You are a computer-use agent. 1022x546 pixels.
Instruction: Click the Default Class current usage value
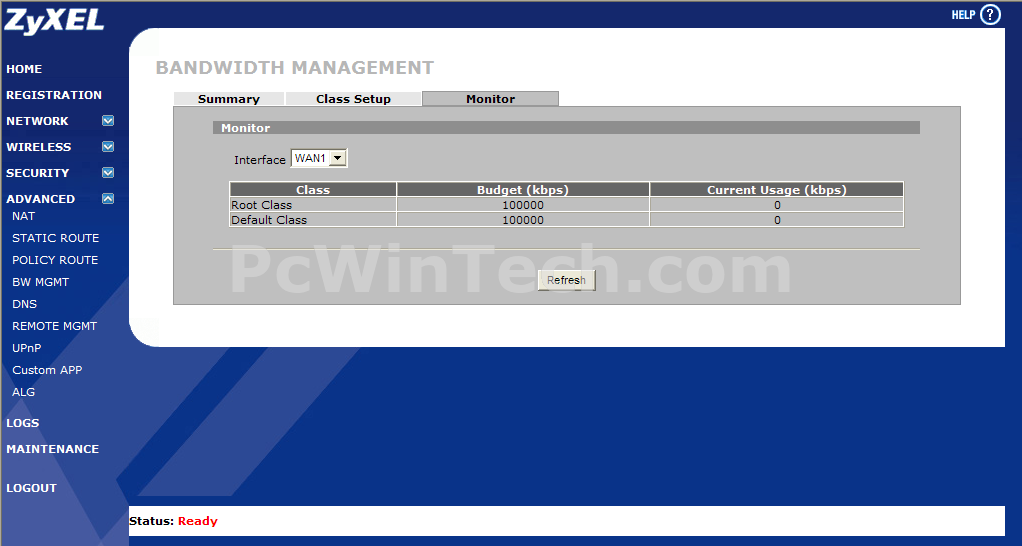point(777,220)
